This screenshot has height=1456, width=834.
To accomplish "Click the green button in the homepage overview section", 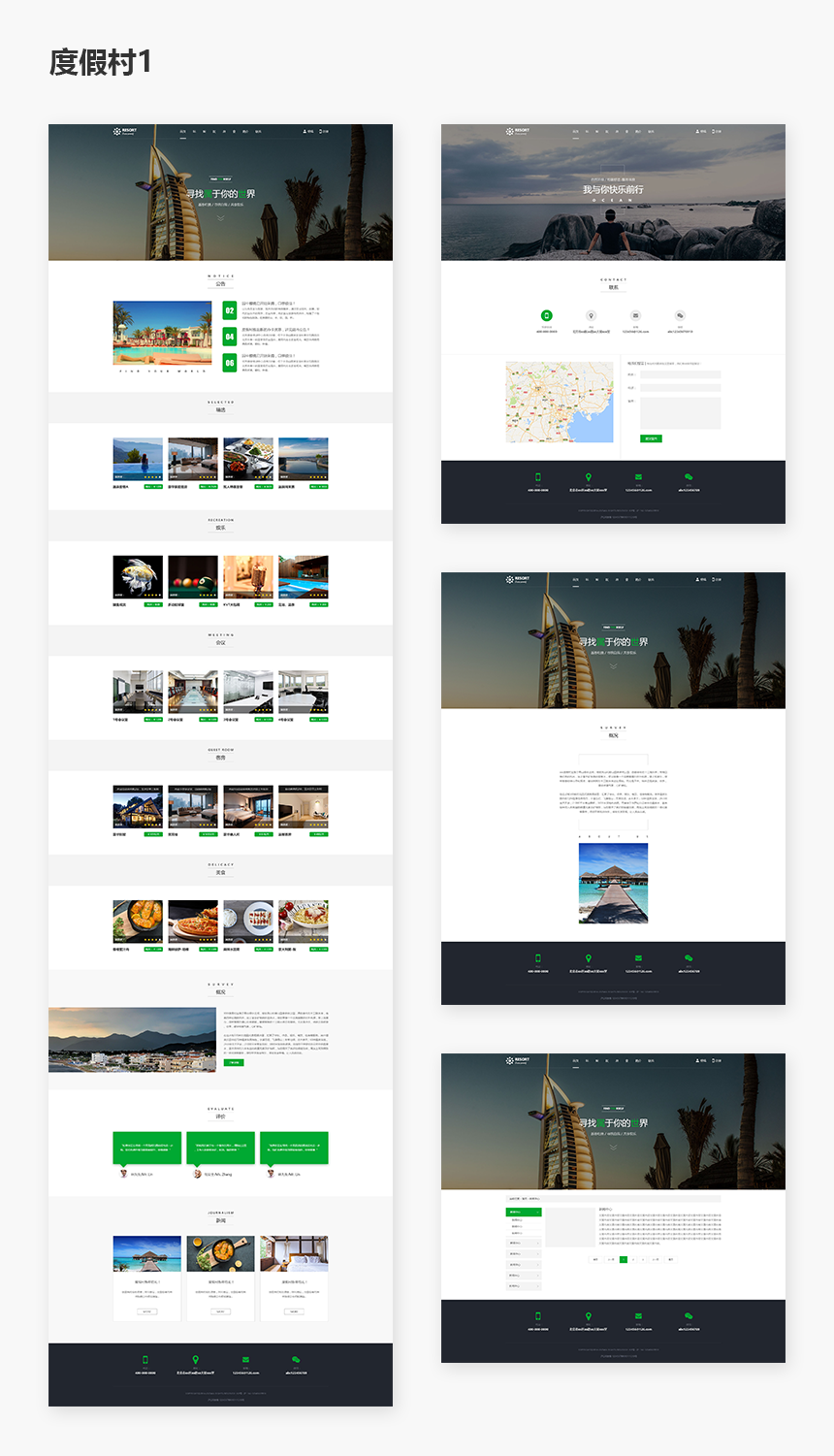I will 234,1062.
